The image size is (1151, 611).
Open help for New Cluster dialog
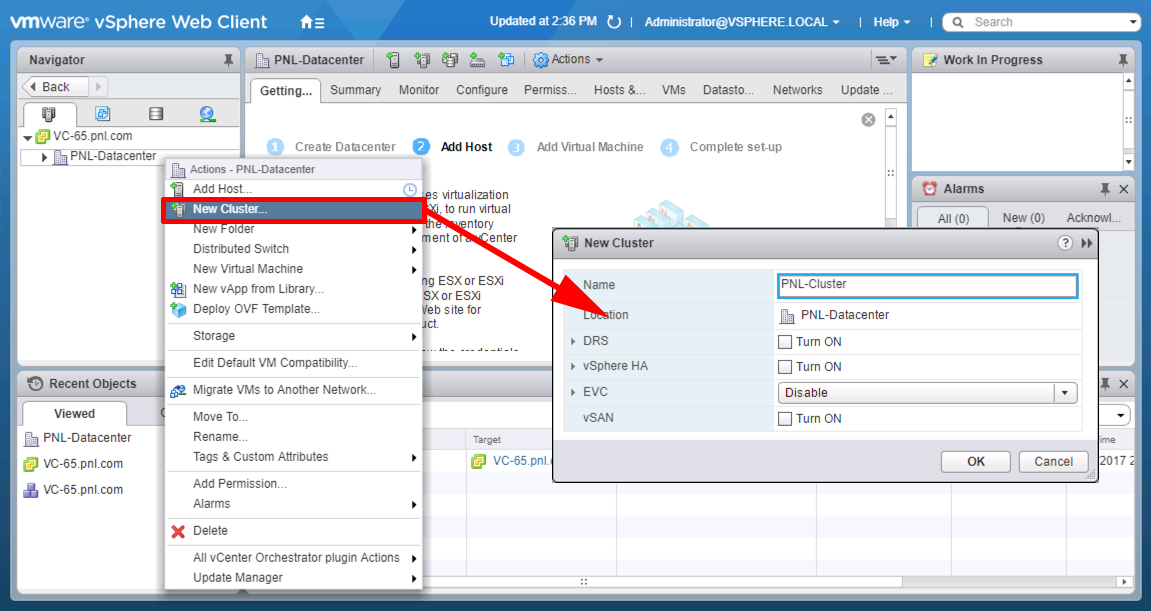click(x=1065, y=243)
